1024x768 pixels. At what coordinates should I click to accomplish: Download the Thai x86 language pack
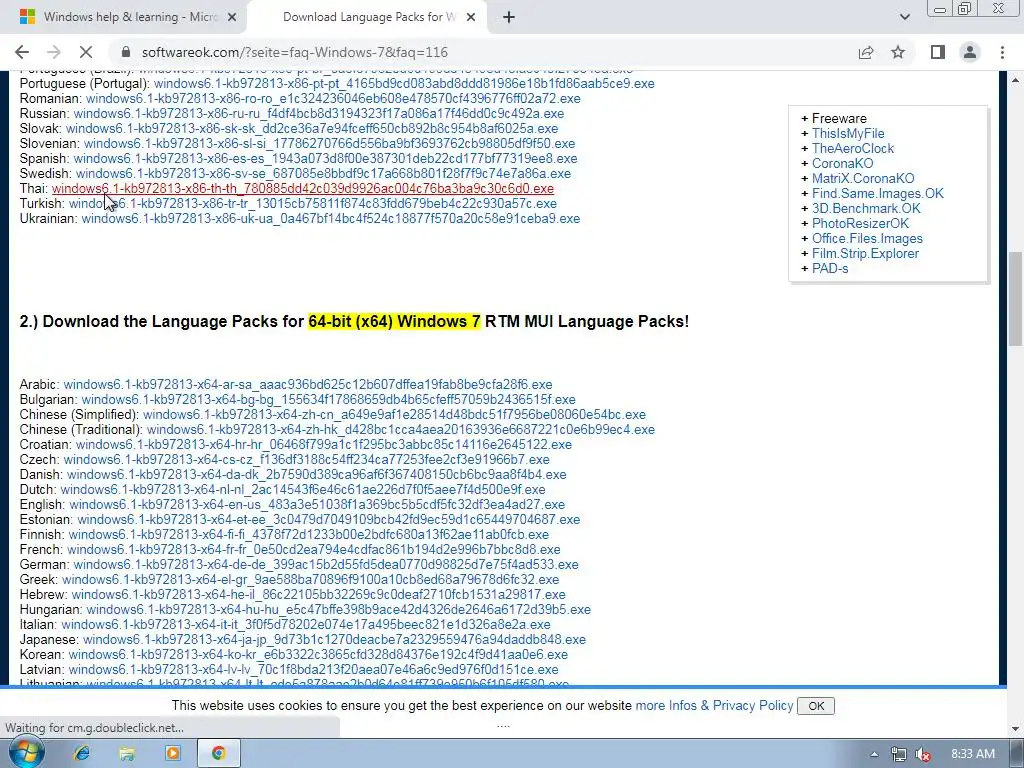303,189
